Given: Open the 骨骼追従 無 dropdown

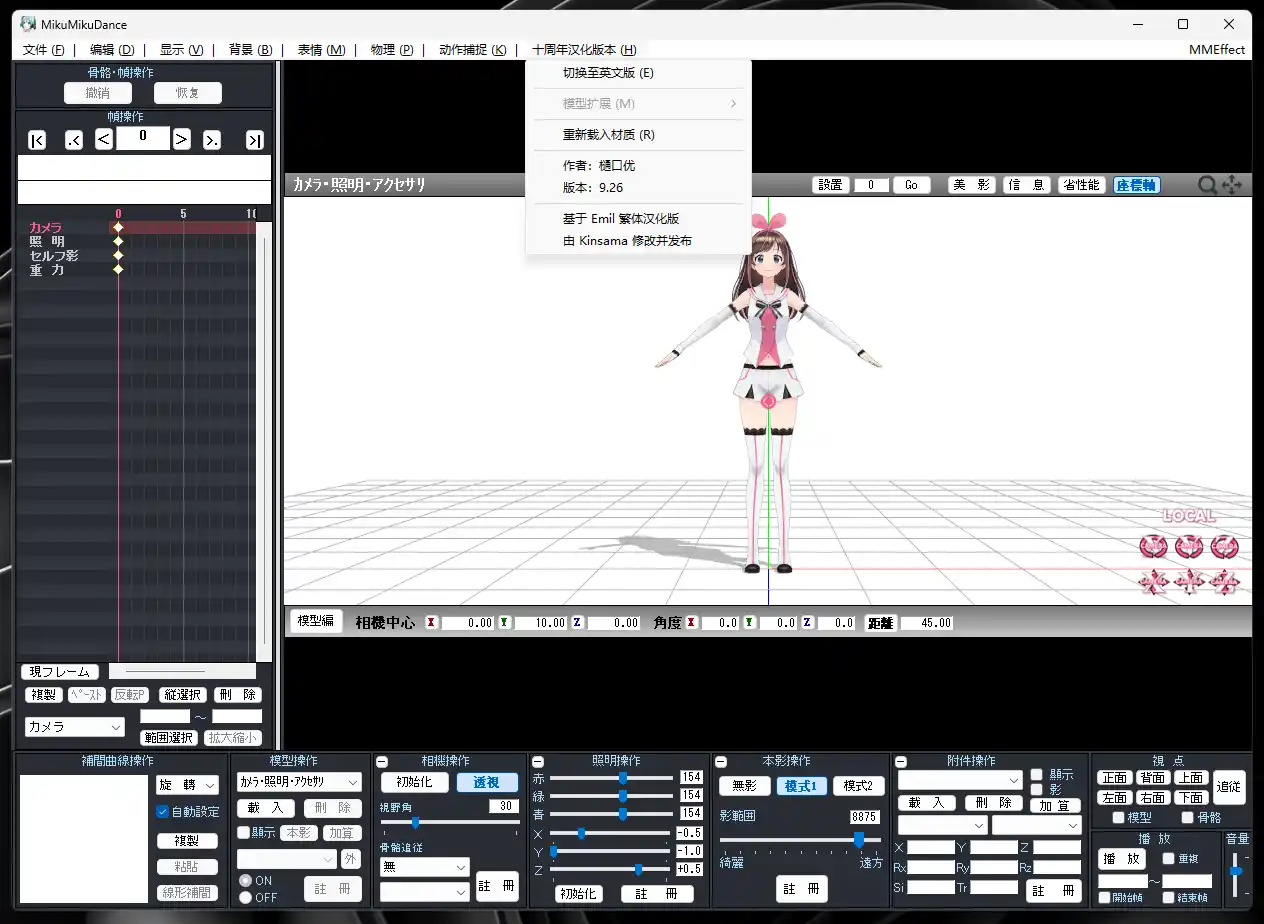Looking at the screenshot, I should point(425,867).
